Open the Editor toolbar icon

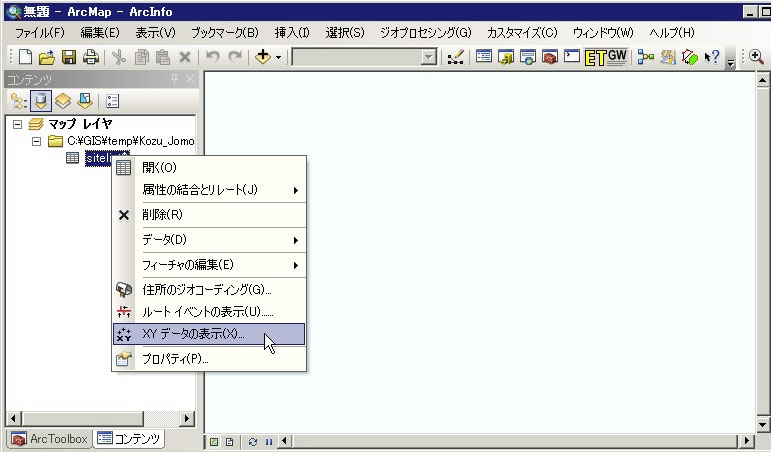[x=455, y=57]
